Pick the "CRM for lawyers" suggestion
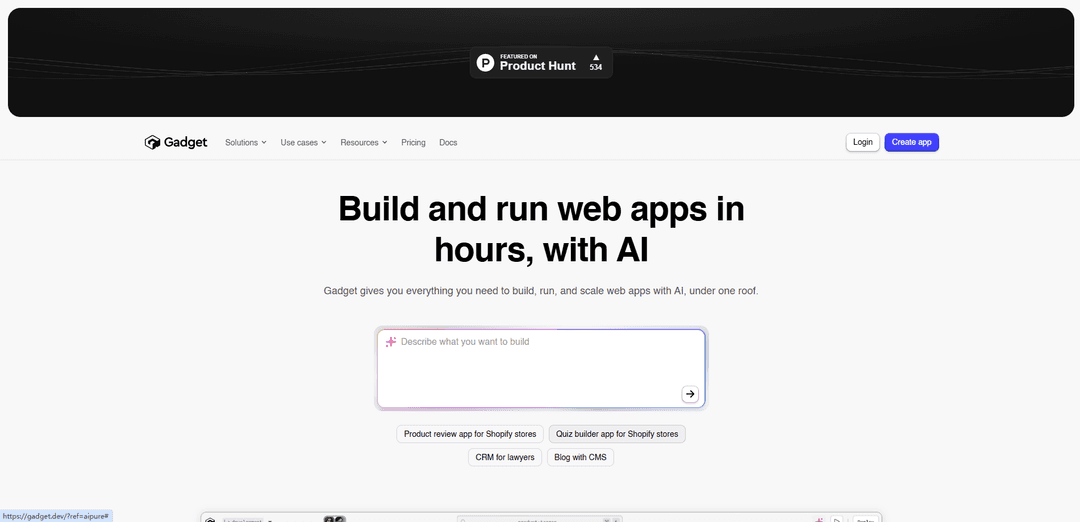Viewport: 1080px width, 522px height. pyautogui.click(x=505, y=457)
